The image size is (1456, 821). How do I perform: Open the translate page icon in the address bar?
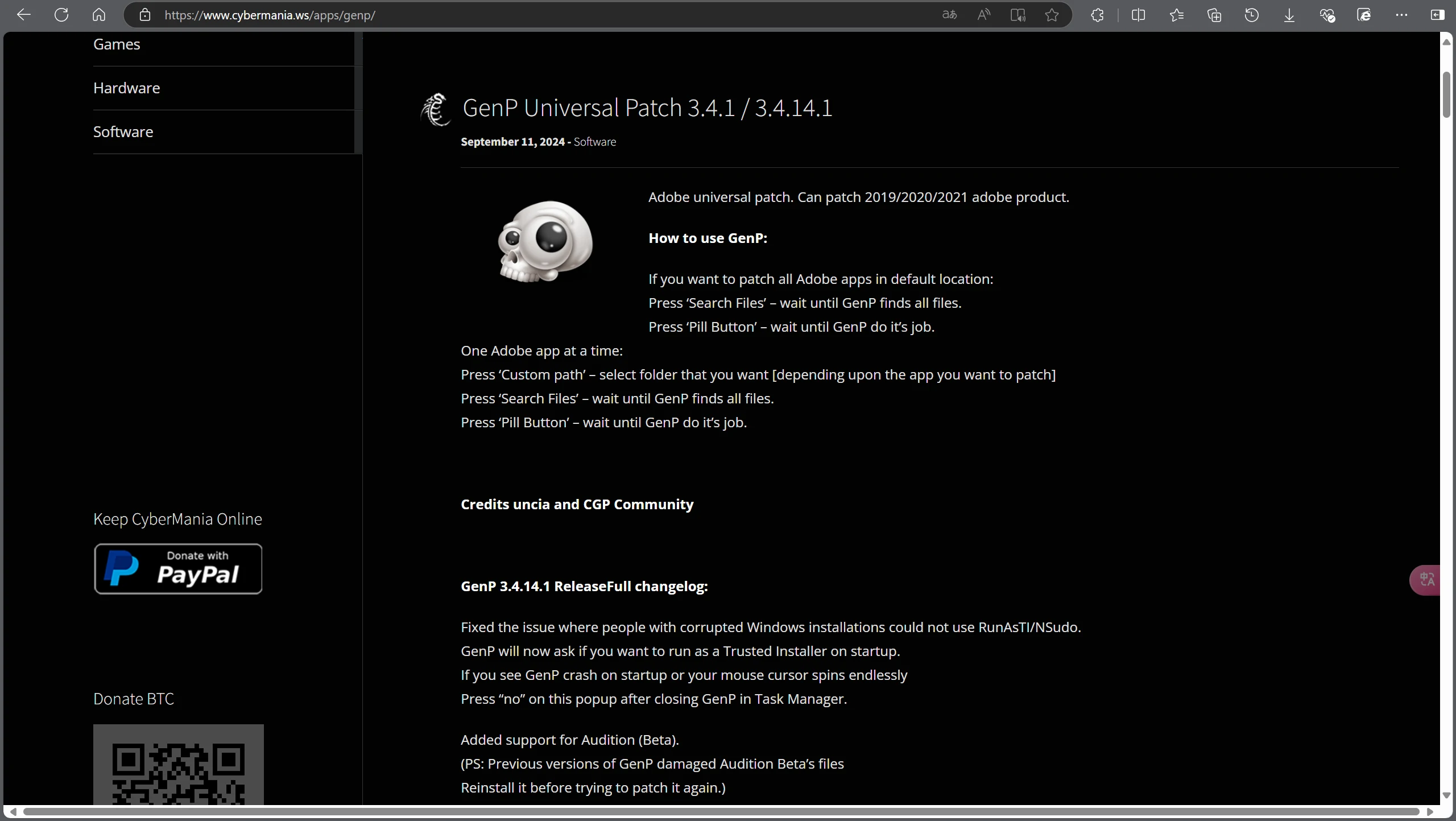pos(949,15)
